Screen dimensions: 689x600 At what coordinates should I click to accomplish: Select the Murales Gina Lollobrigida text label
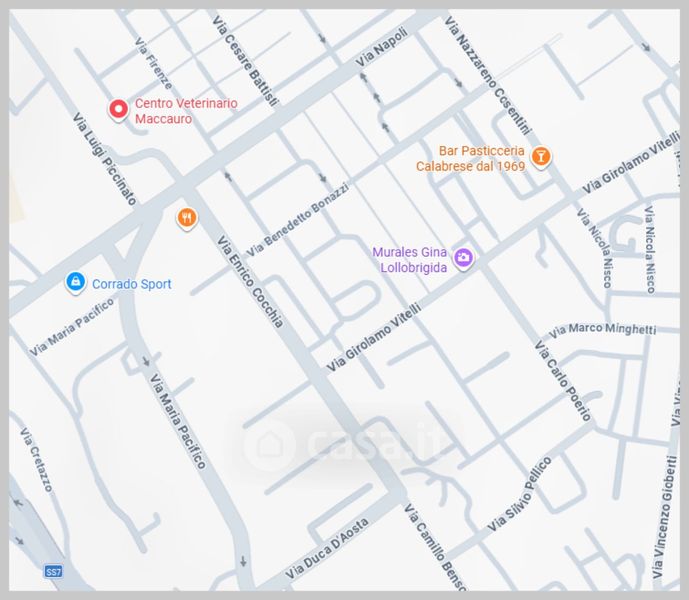click(x=409, y=259)
